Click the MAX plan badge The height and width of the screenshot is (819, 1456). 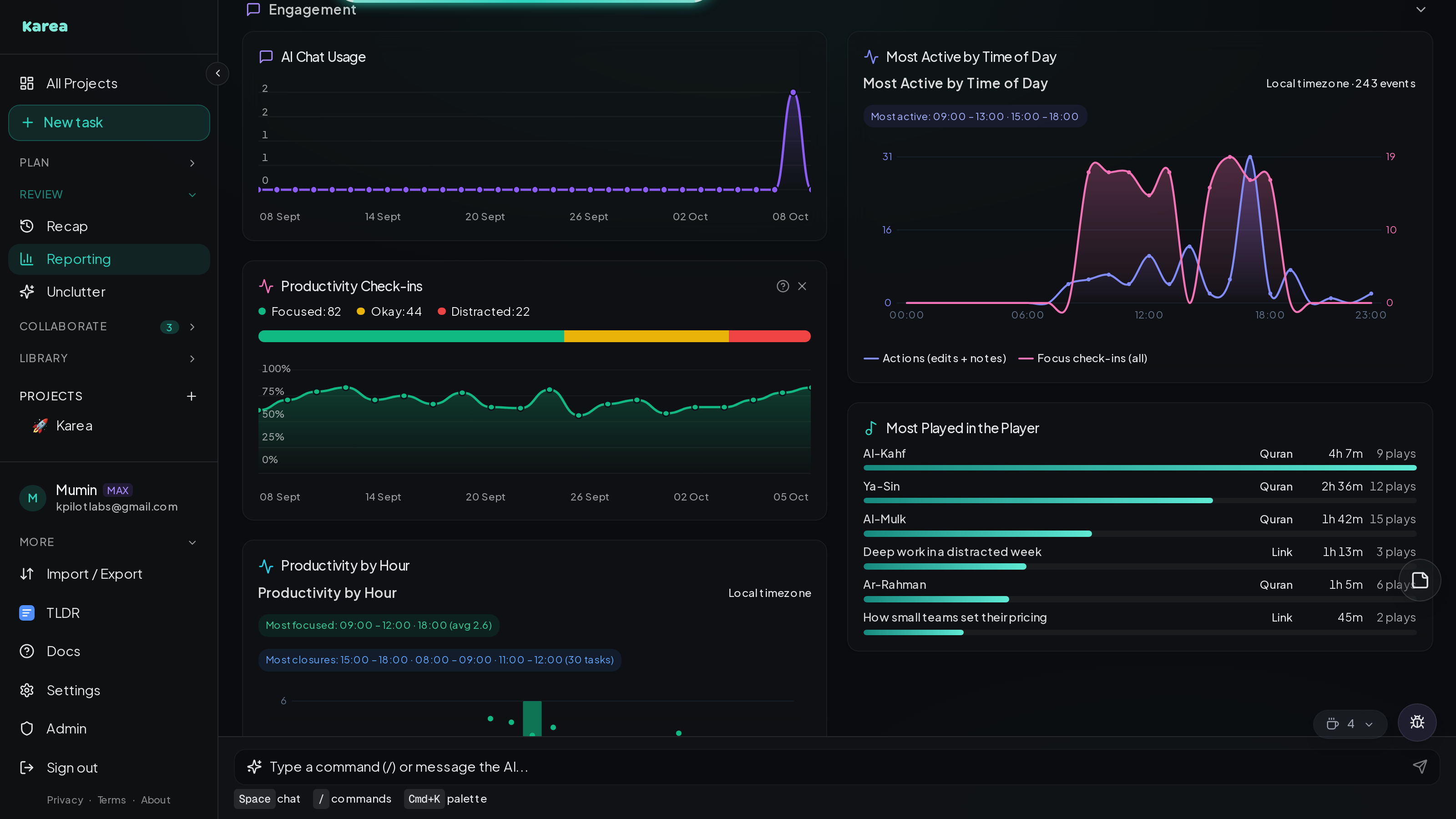[117, 490]
